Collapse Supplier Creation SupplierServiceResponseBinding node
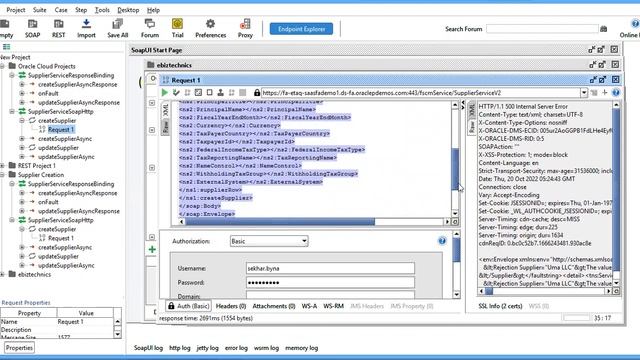The height and width of the screenshot is (360, 640). [x=12, y=184]
